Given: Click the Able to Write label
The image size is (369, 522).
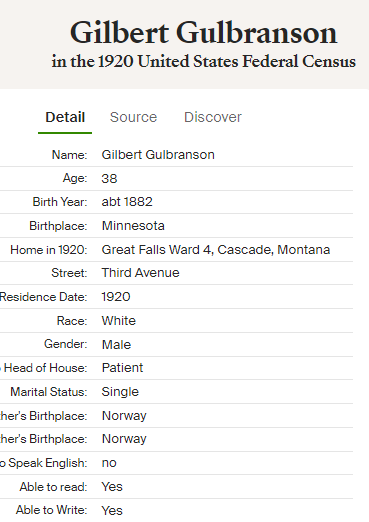Looking at the screenshot, I should 51,510.
